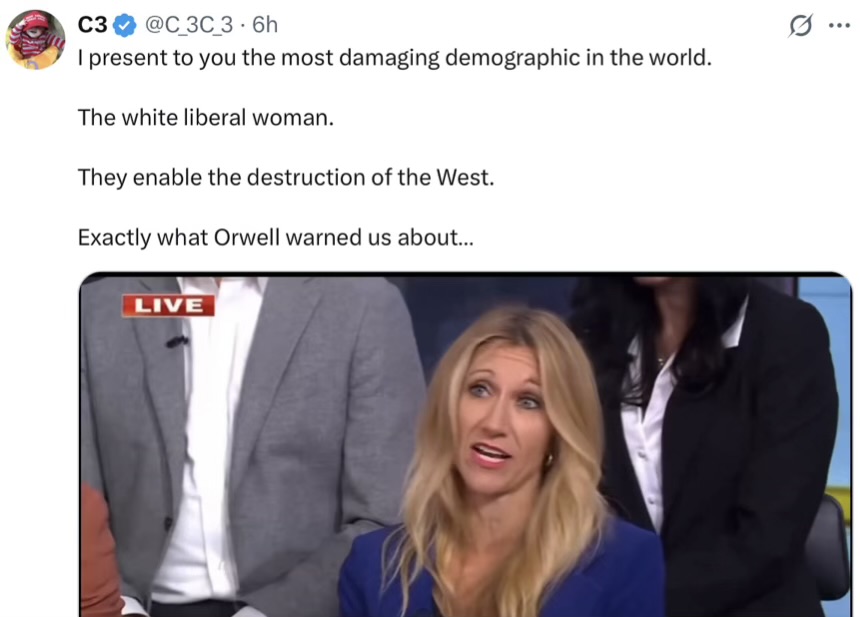Play the embedded live video clip

coord(466,445)
